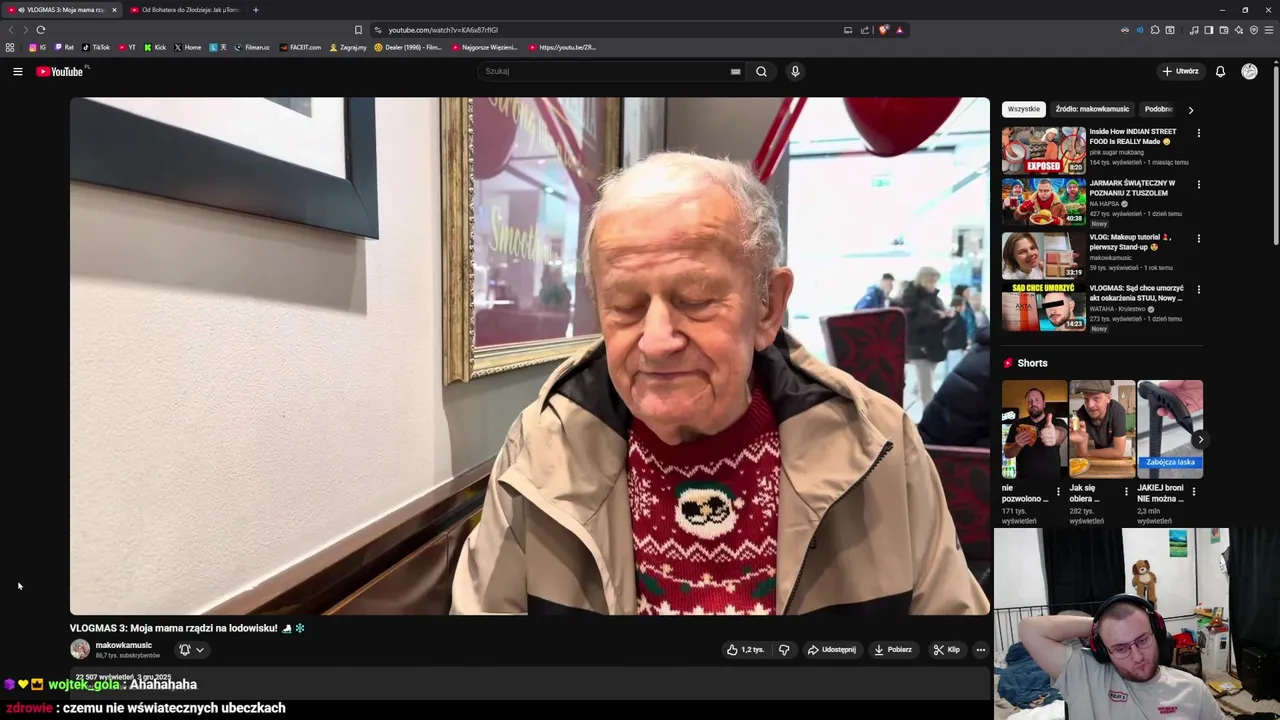The width and height of the screenshot is (1280, 720).
Task: Open more actions ellipsis below video
Action: 981,650
